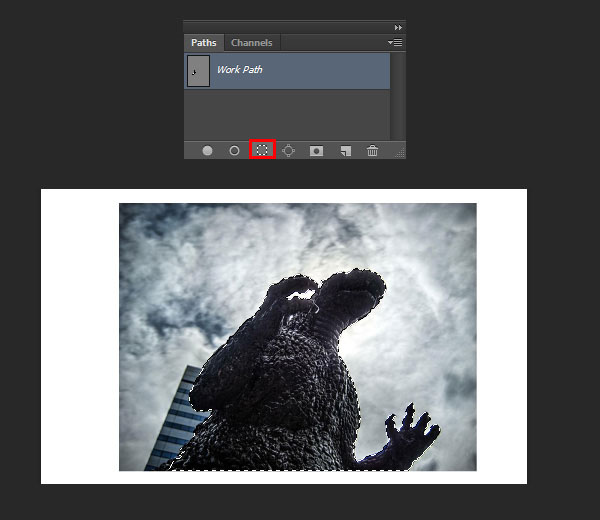Click the Godzilla photo on canvas
This screenshot has height=520, width=600.
pos(298,337)
